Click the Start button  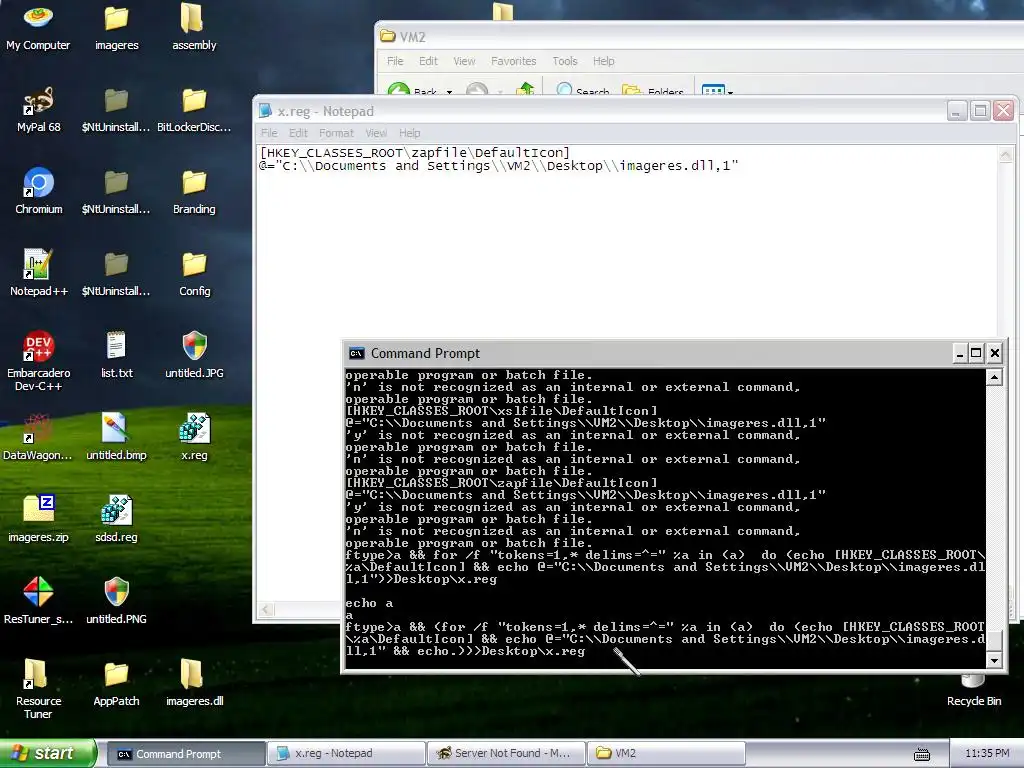tap(48, 753)
